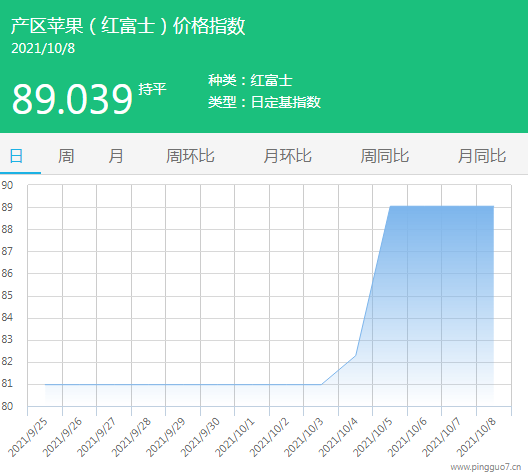
Task: Click the chart peak point at 2021/10/5
Action: (390, 206)
